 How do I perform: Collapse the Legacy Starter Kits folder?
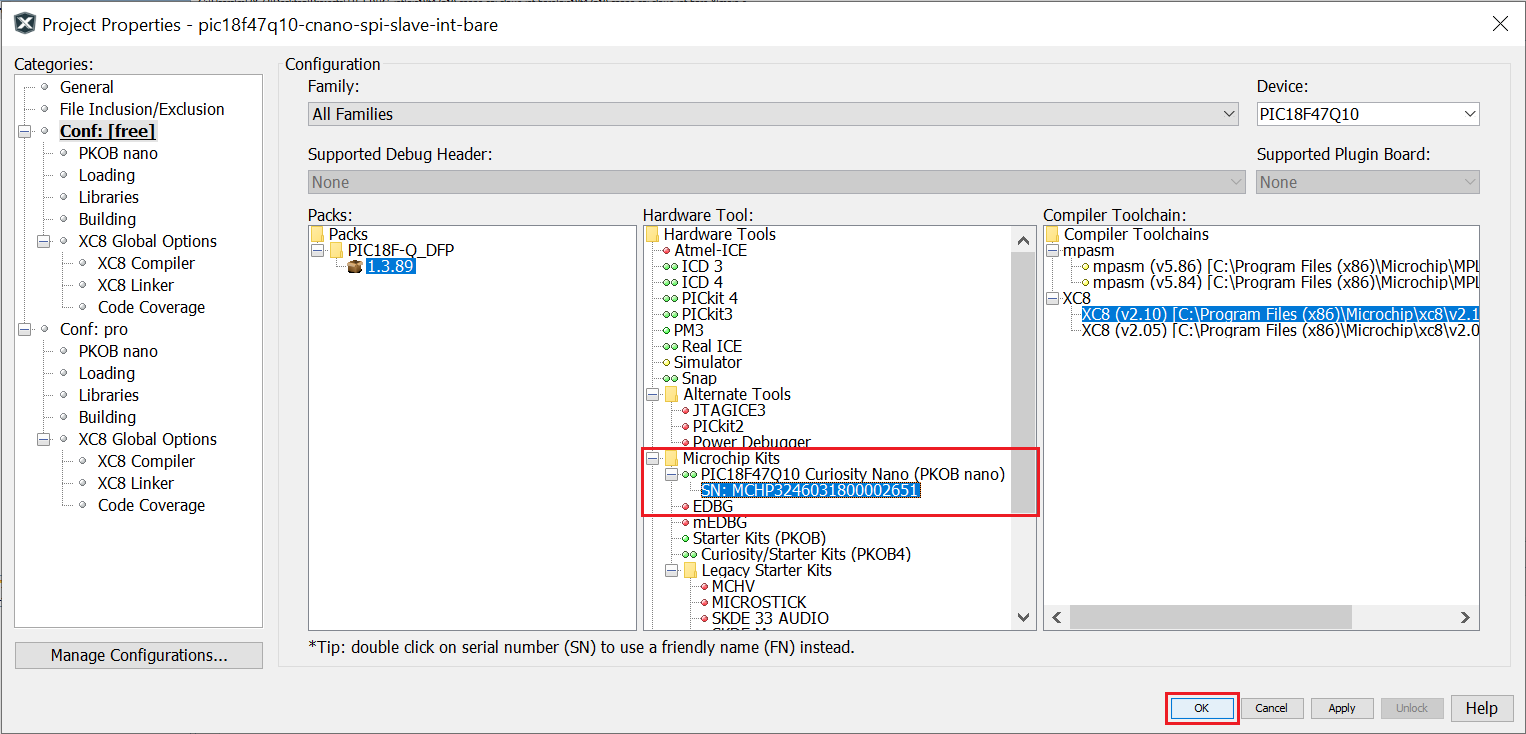672,570
